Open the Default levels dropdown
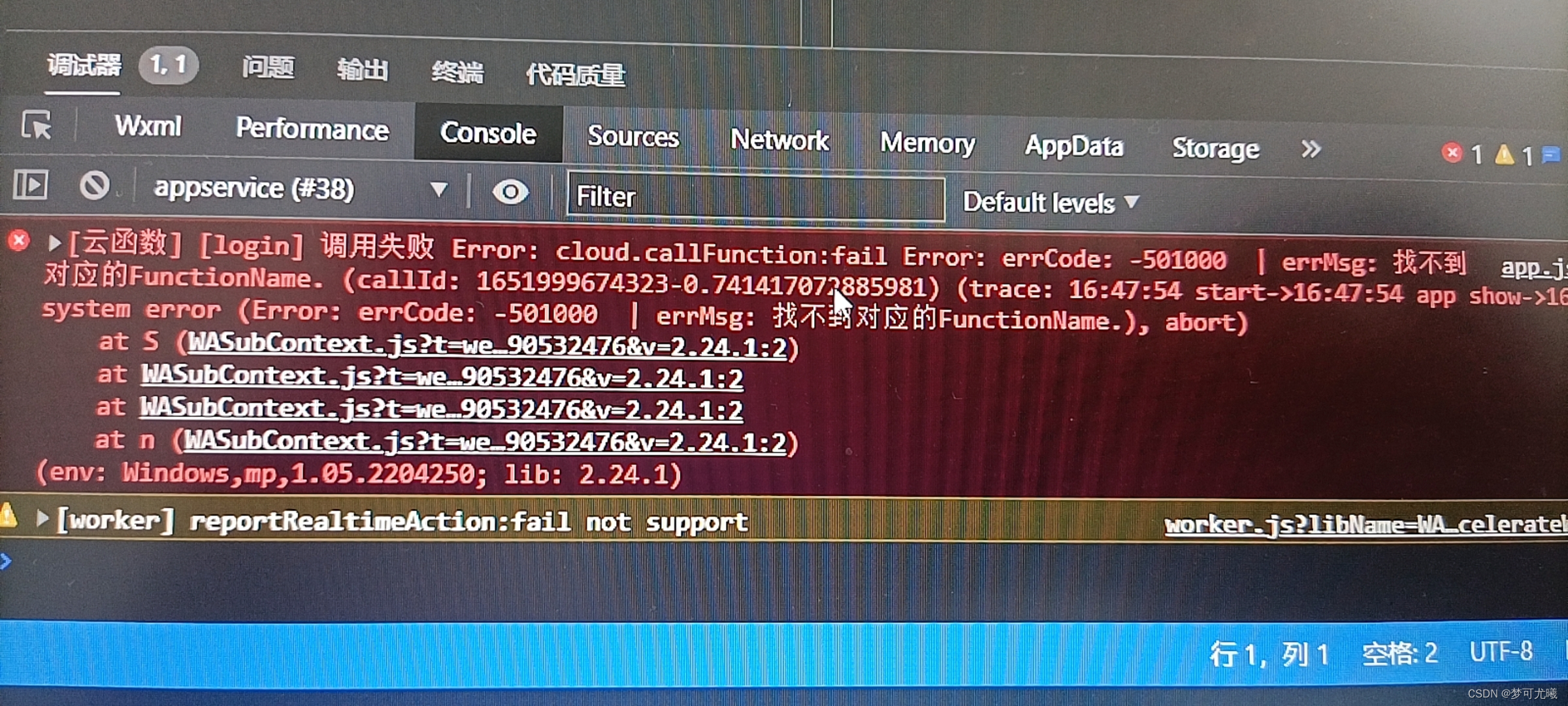The image size is (1568, 706). [x=1051, y=203]
